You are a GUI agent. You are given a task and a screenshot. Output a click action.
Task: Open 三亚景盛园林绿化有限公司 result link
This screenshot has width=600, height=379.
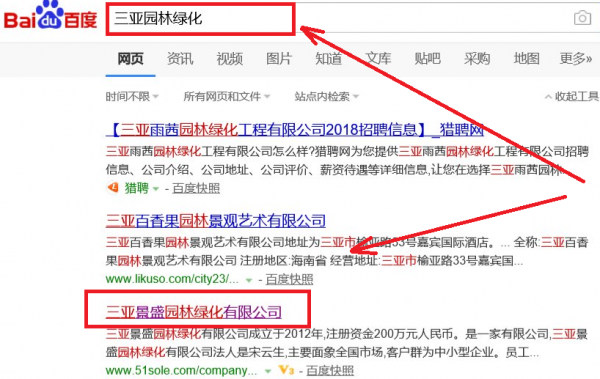194,312
